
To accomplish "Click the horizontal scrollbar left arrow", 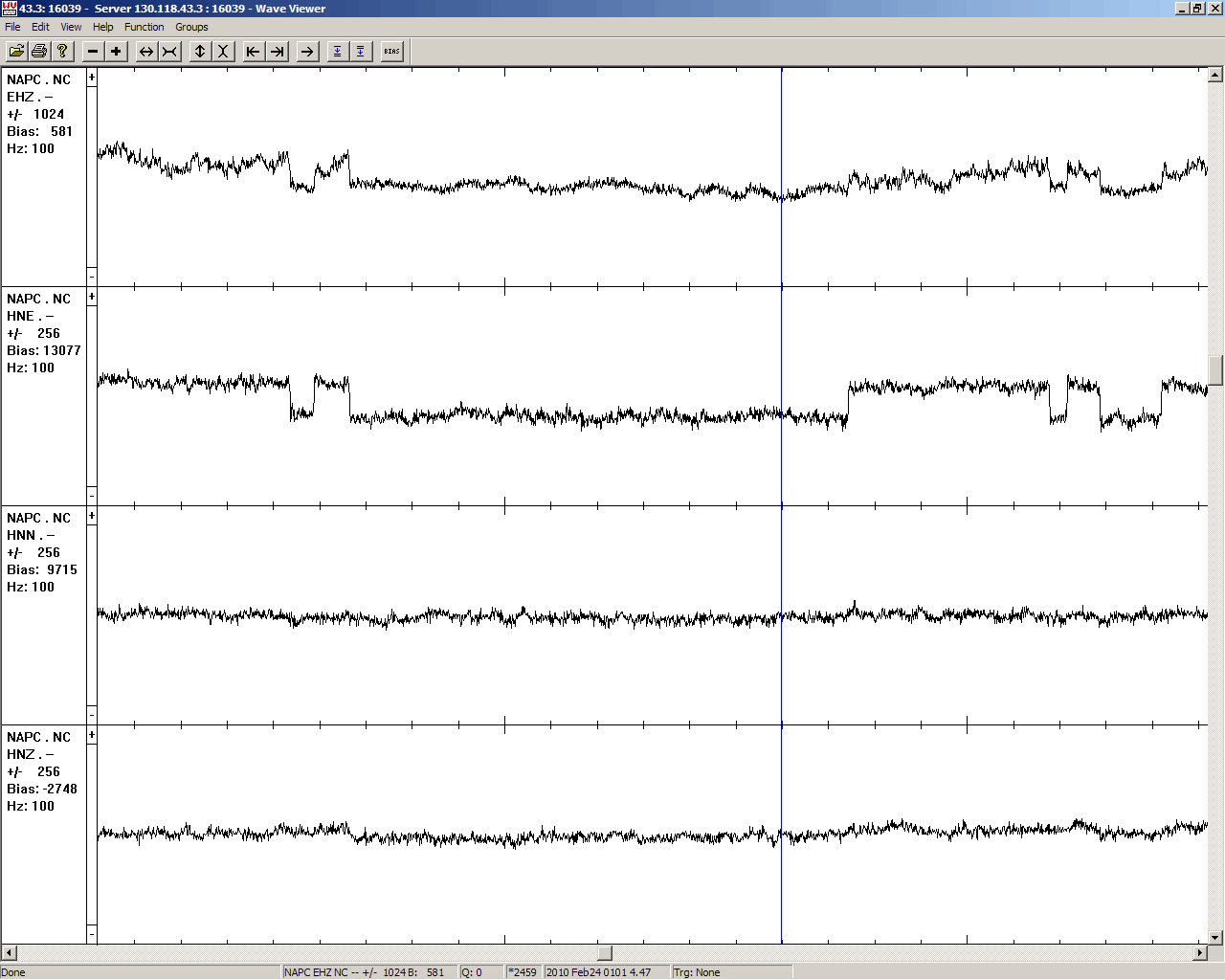I will (x=10, y=953).
